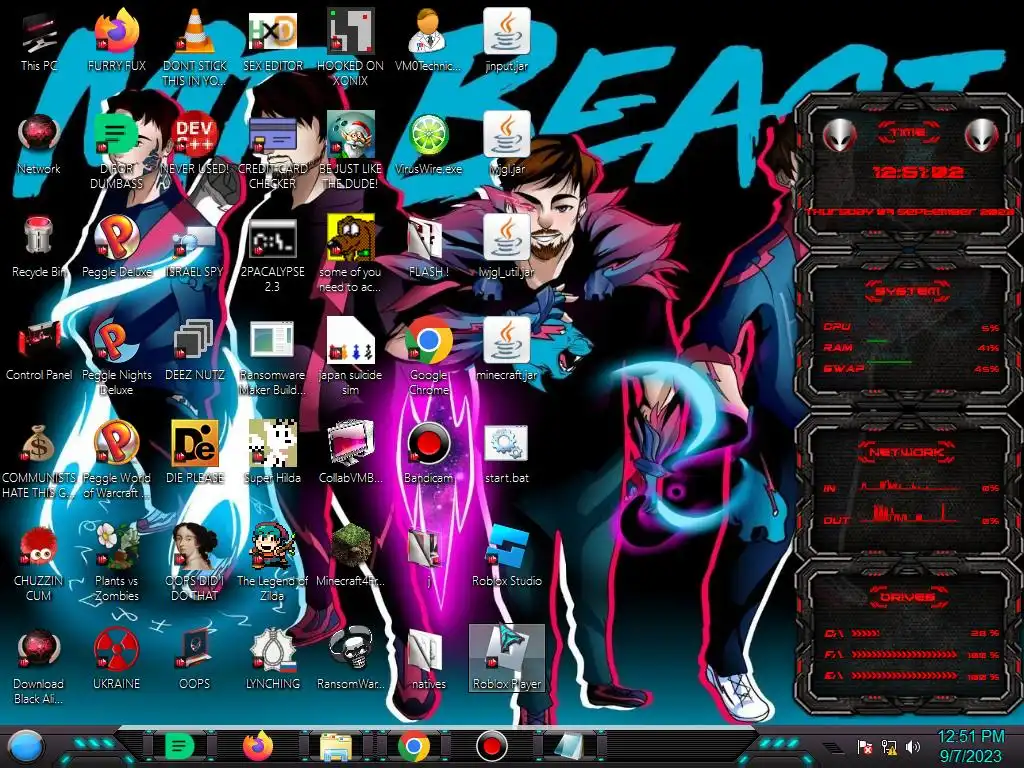Screen dimensions: 1024x768
Task: Select FLASH ! folder icon
Action: pos(428,247)
